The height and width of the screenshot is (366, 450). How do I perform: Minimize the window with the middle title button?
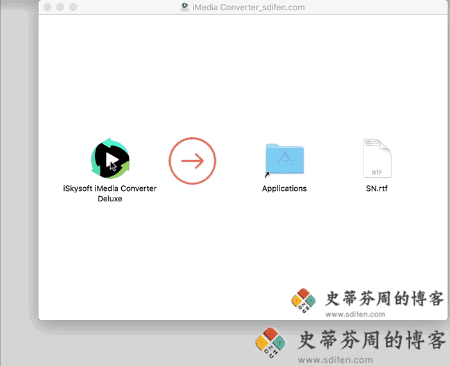pyautogui.click(x=60, y=7)
